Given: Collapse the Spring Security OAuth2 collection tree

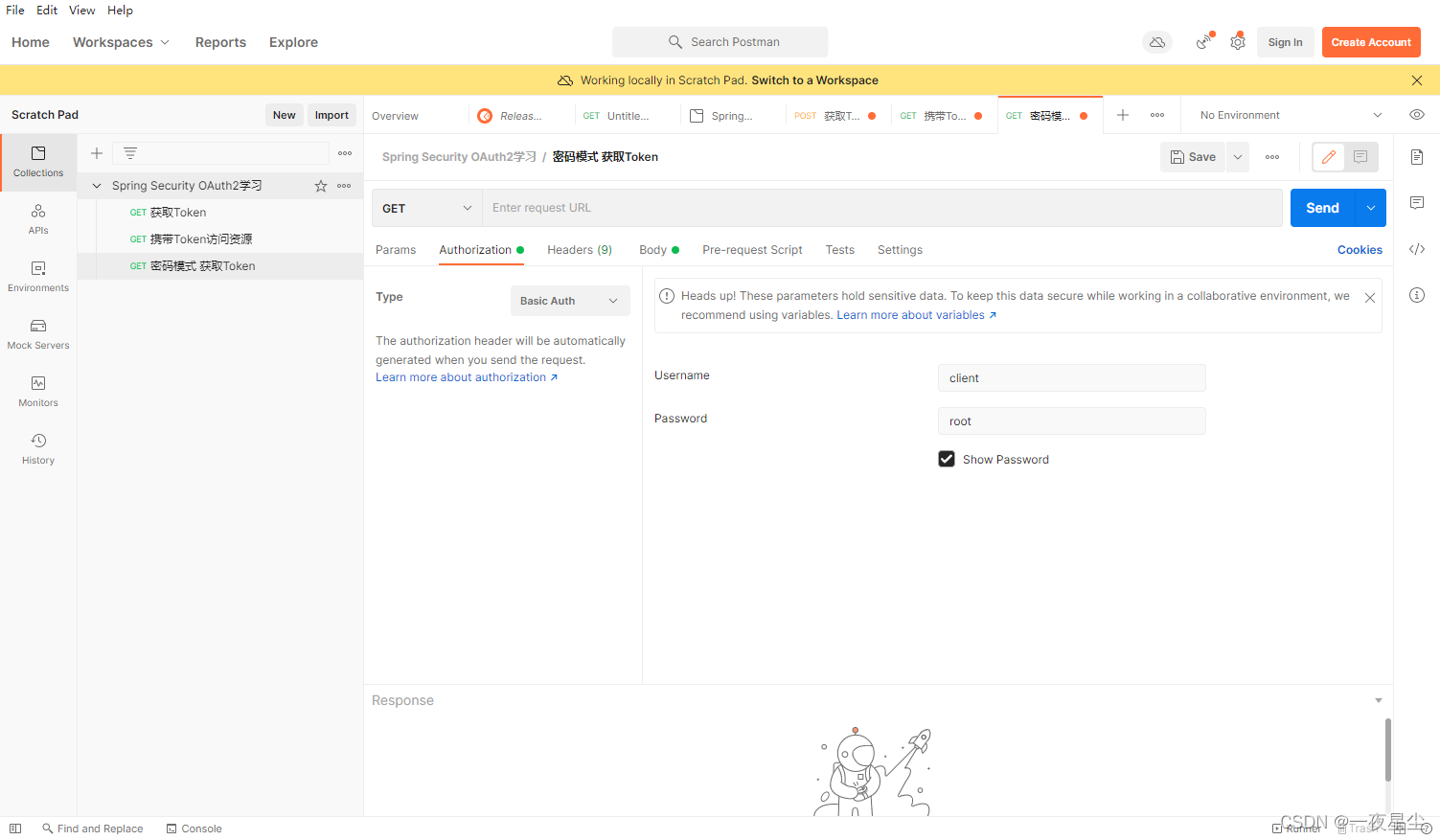Looking at the screenshot, I should tap(97, 186).
